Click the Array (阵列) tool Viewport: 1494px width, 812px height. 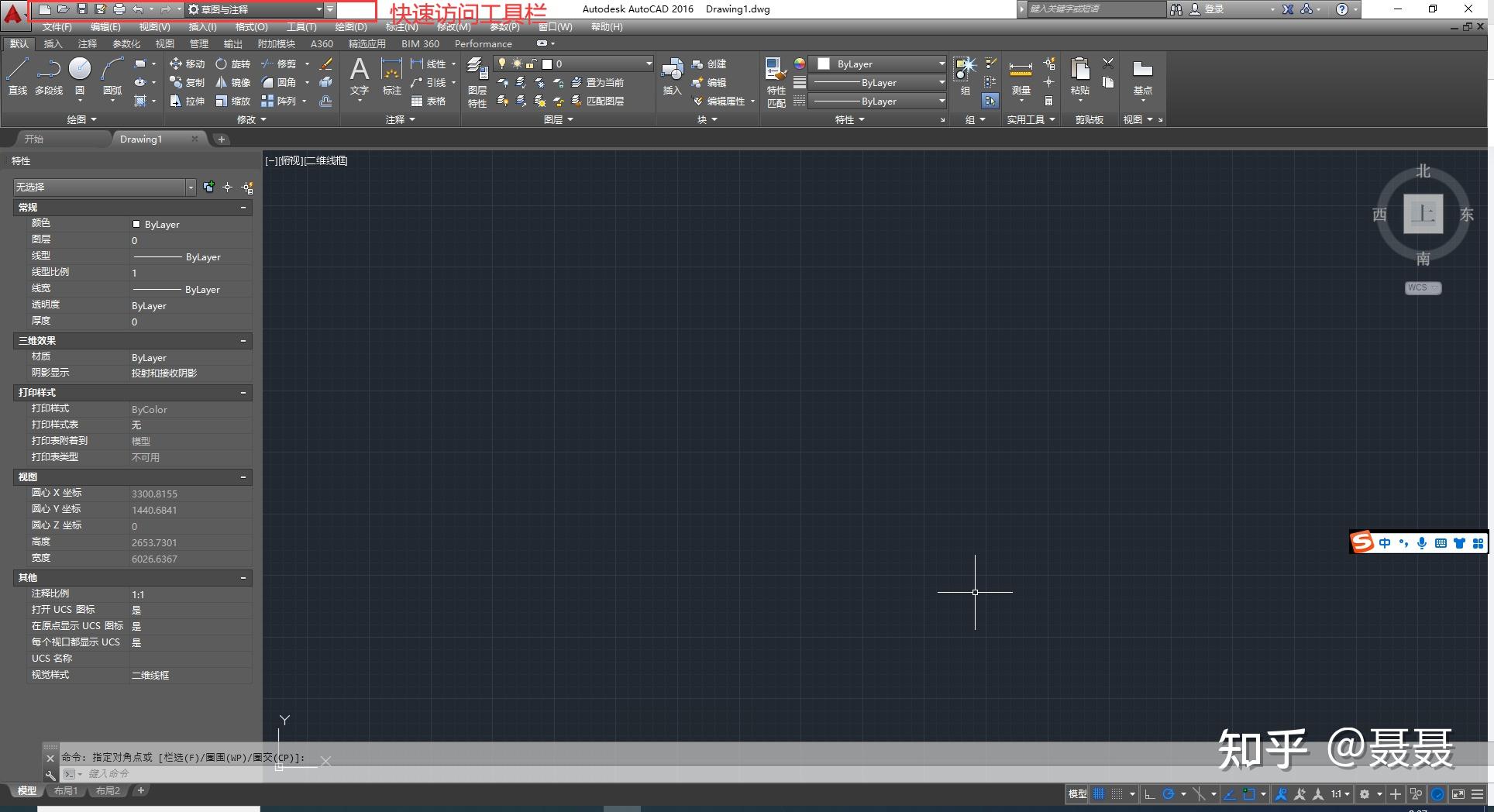[x=278, y=101]
